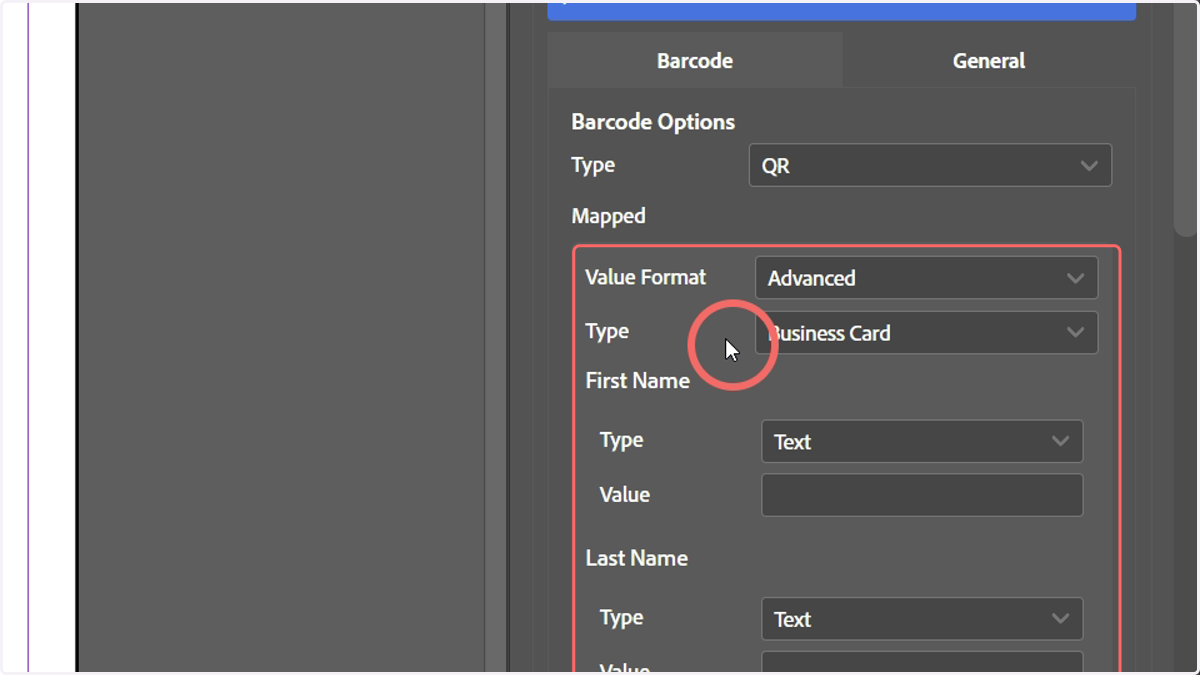Switch to the Barcode tab
Image resolution: width=1200 pixels, height=675 pixels.
click(695, 61)
